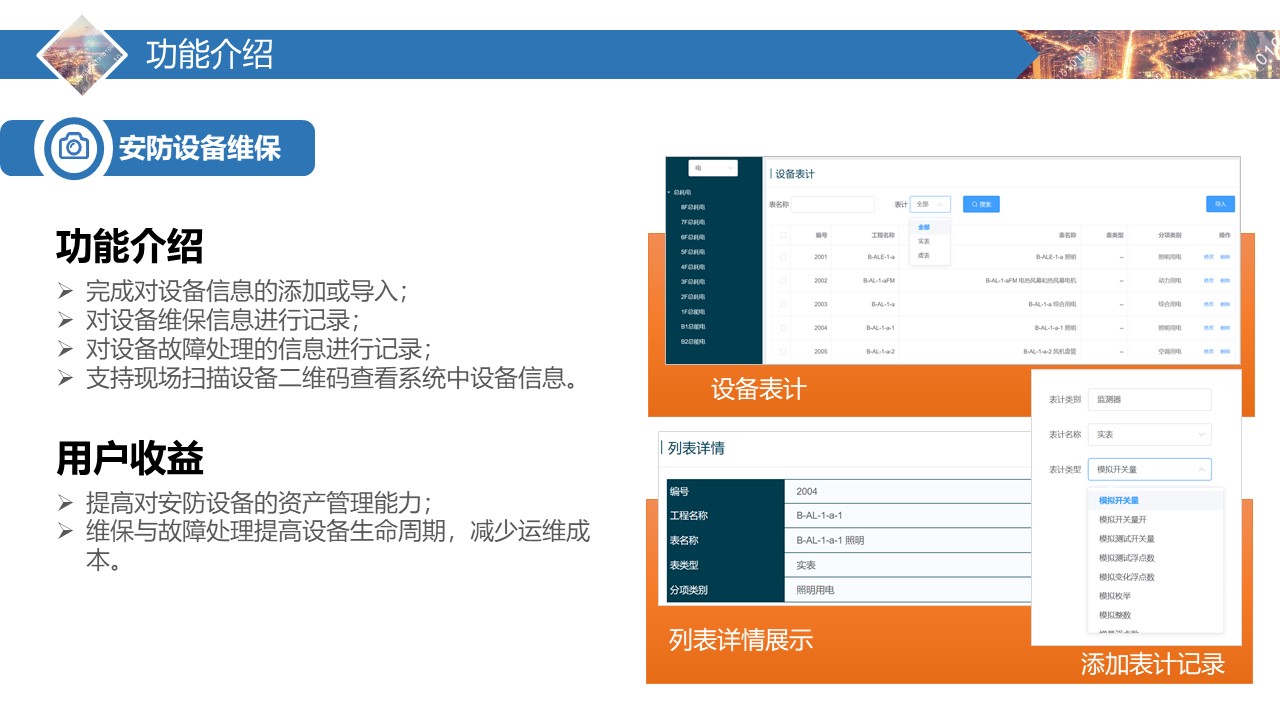This screenshot has width=1280, height=720.
Task: Click 删除 link in row 2005
Action: pos(1225,351)
